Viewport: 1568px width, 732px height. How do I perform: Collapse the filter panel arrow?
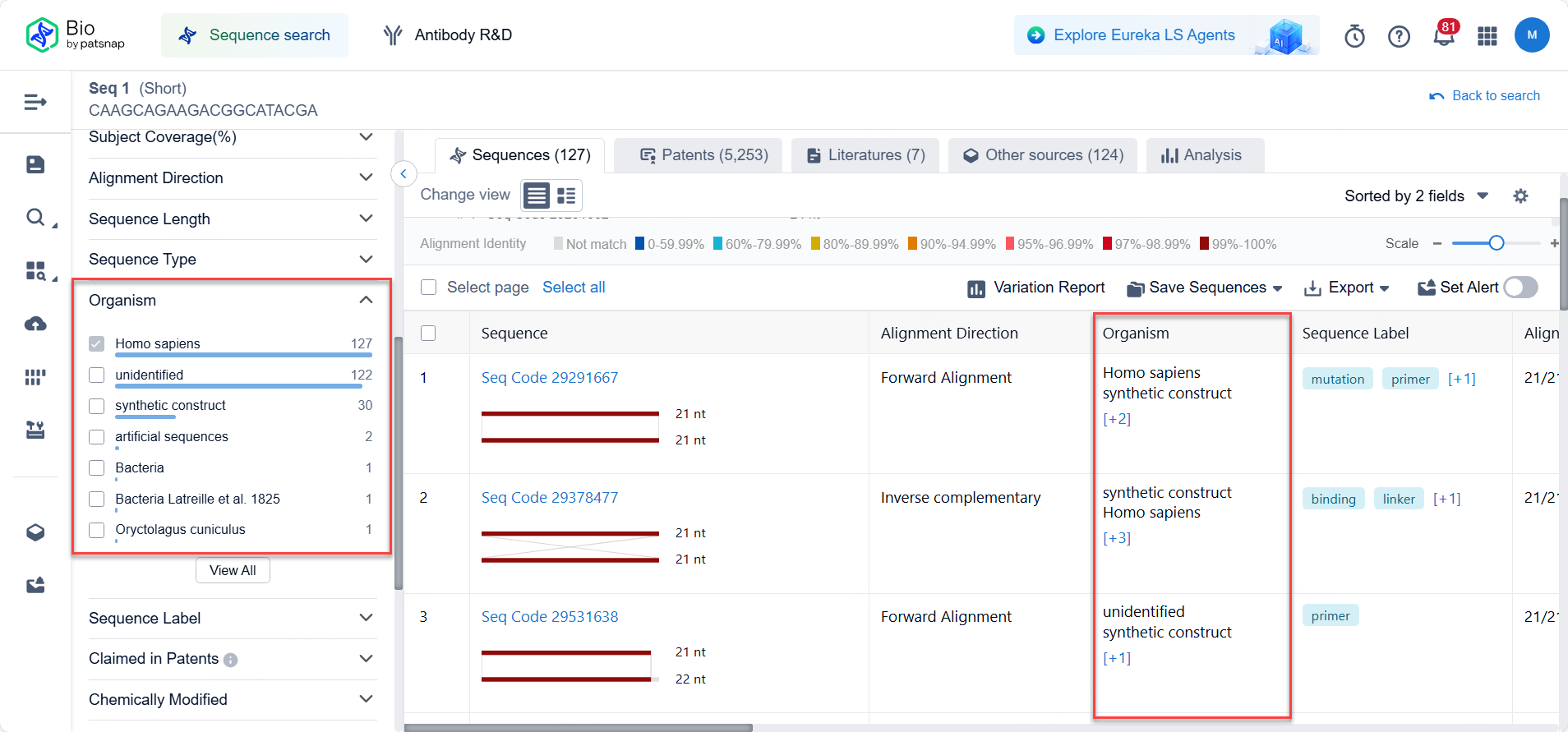[404, 173]
